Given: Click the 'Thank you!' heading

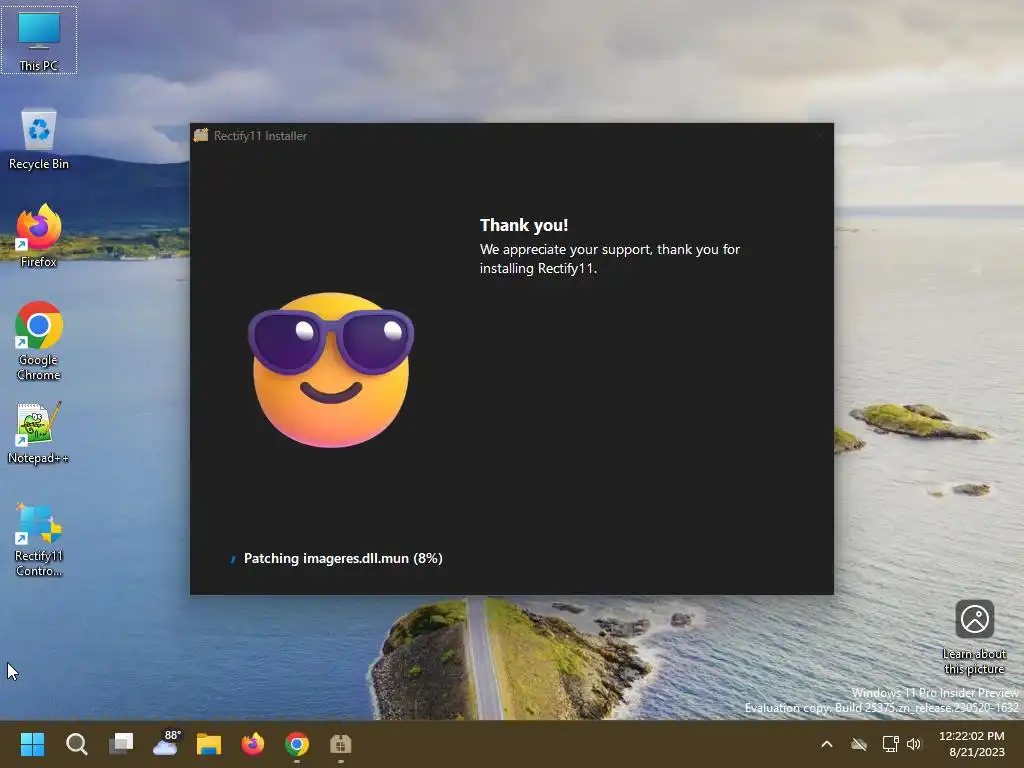Looking at the screenshot, I should (524, 225).
